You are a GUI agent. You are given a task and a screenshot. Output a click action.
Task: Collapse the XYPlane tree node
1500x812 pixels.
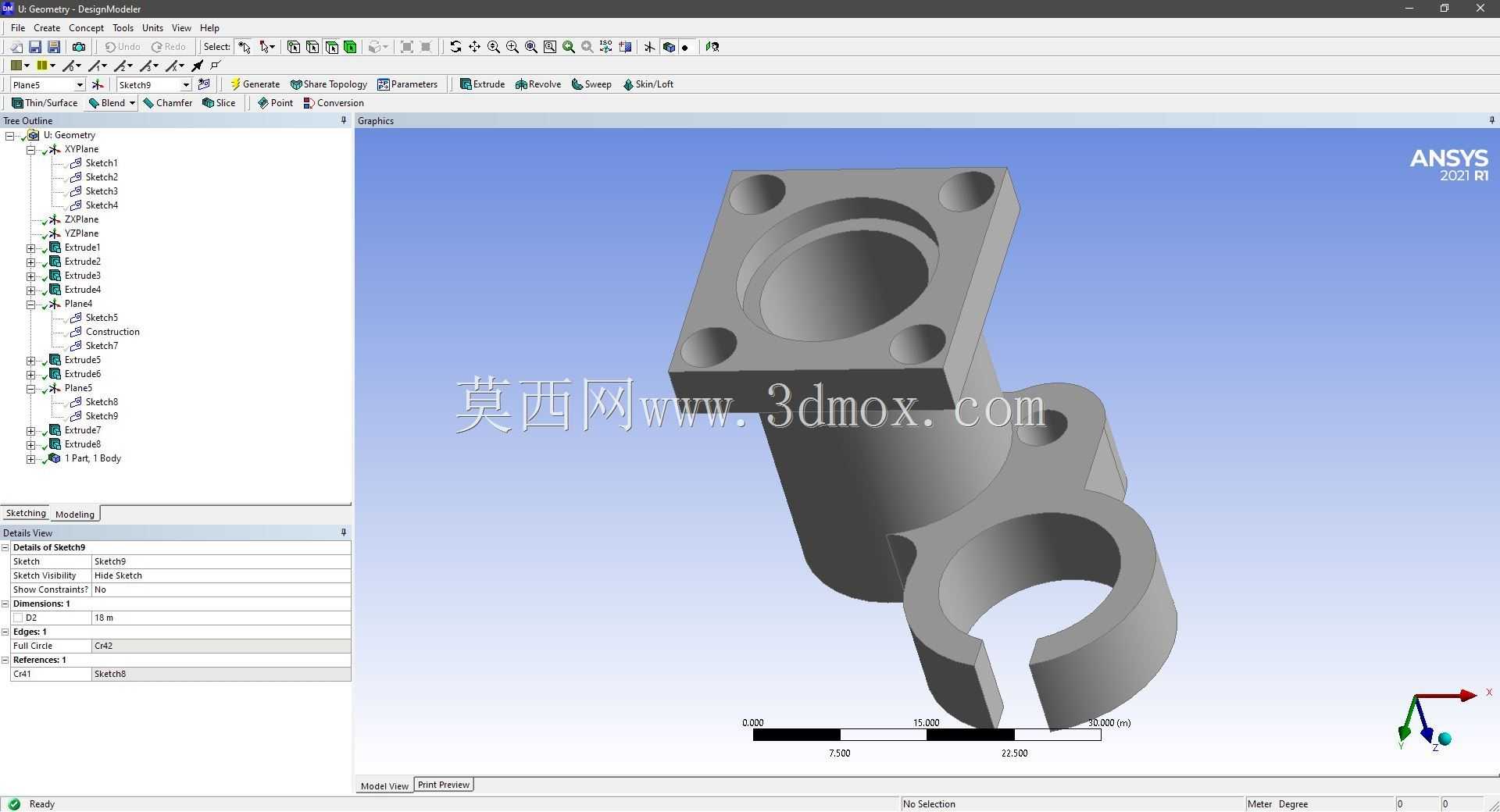coord(30,149)
